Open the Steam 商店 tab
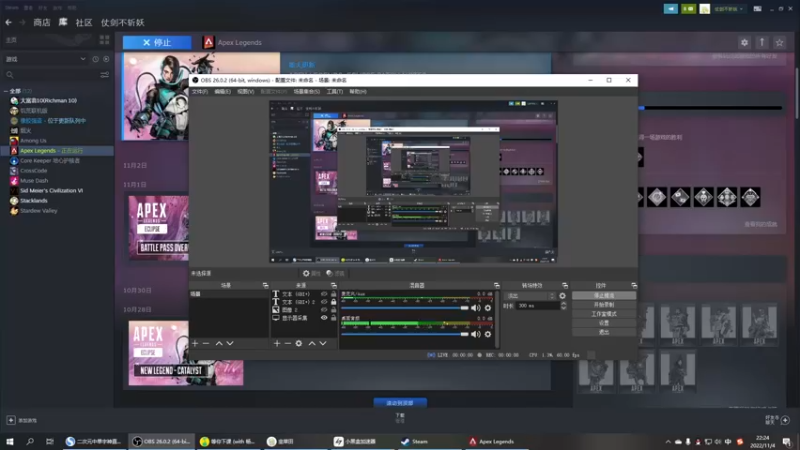 pyautogui.click(x=42, y=22)
